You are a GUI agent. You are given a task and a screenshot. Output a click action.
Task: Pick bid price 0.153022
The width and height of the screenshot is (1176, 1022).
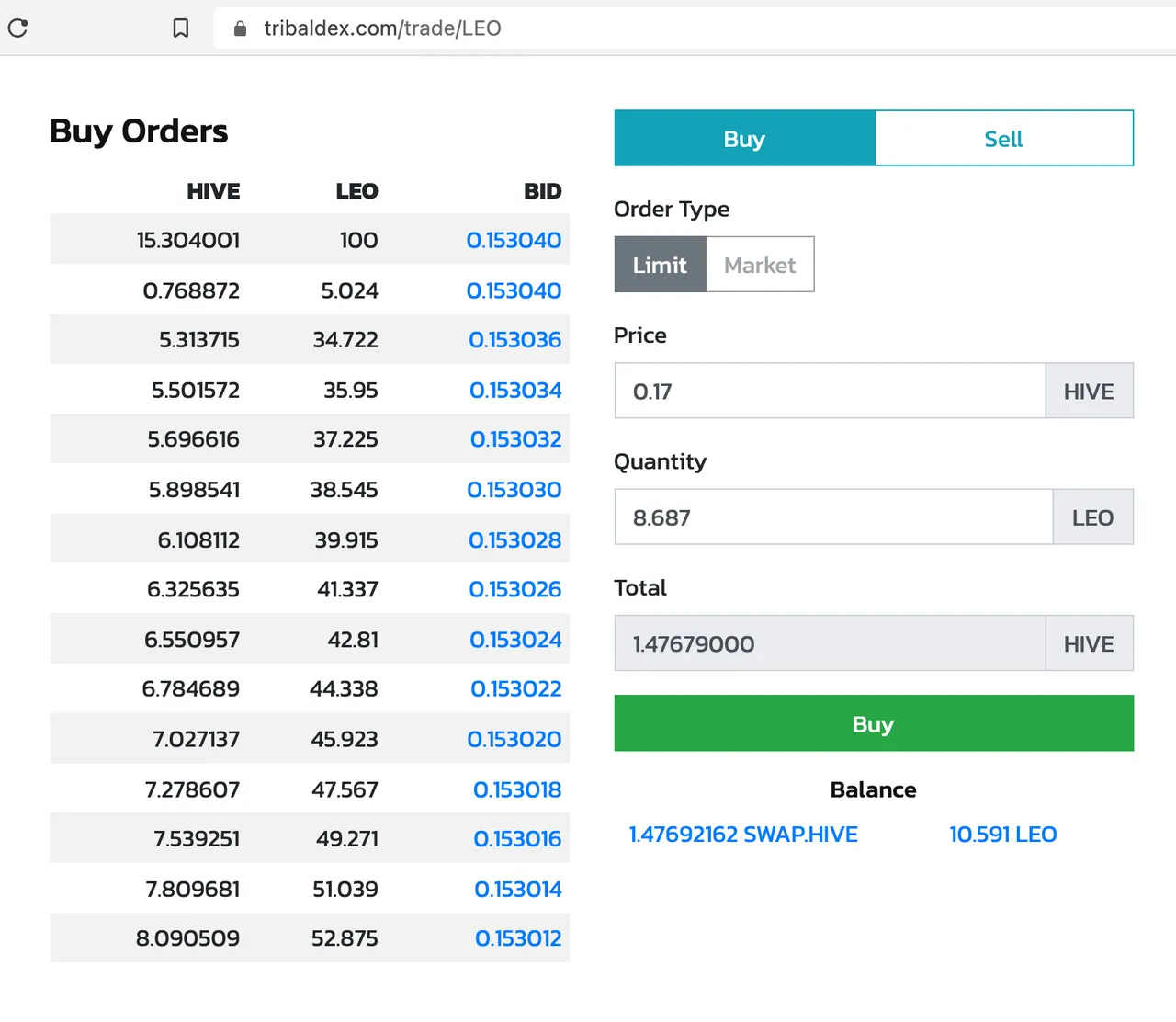[x=515, y=688]
